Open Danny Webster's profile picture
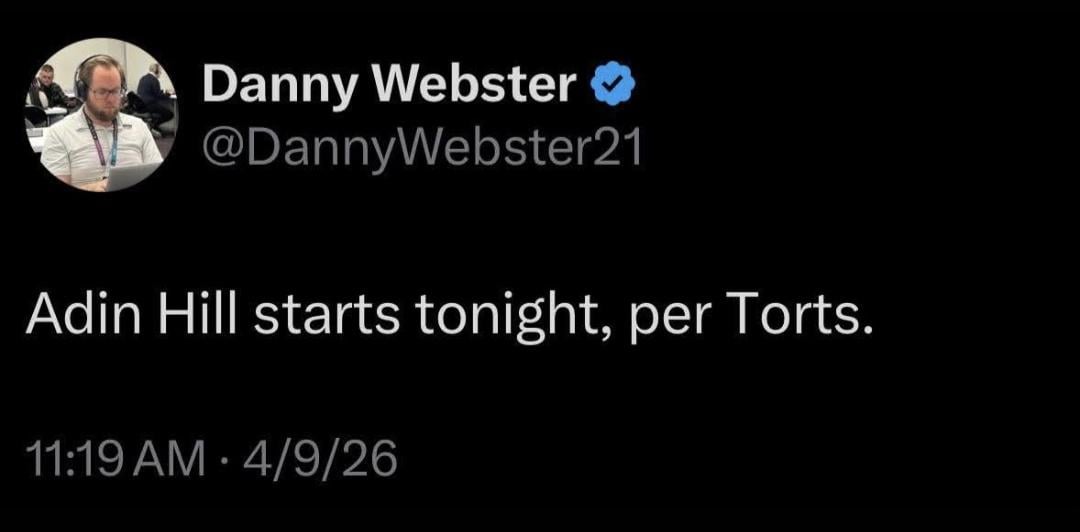1080x532 pixels. (100, 115)
